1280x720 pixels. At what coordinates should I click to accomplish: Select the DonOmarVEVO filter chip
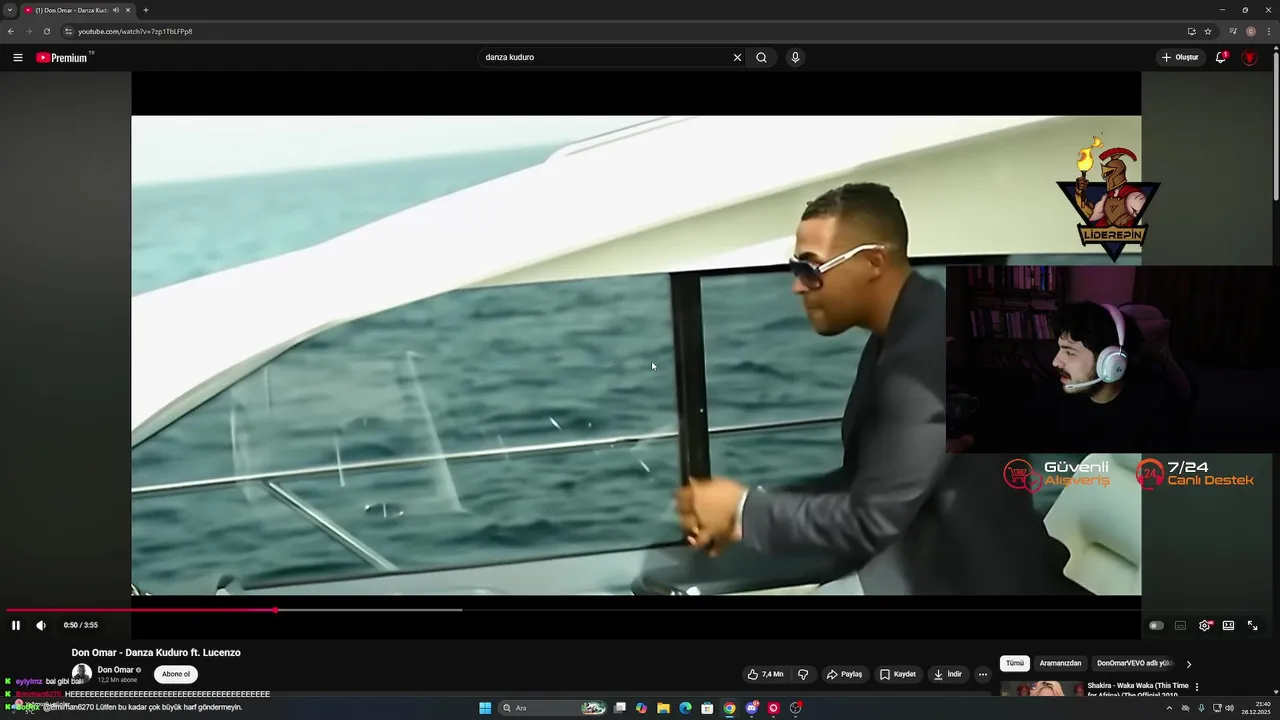click(x=1135, y=663)
